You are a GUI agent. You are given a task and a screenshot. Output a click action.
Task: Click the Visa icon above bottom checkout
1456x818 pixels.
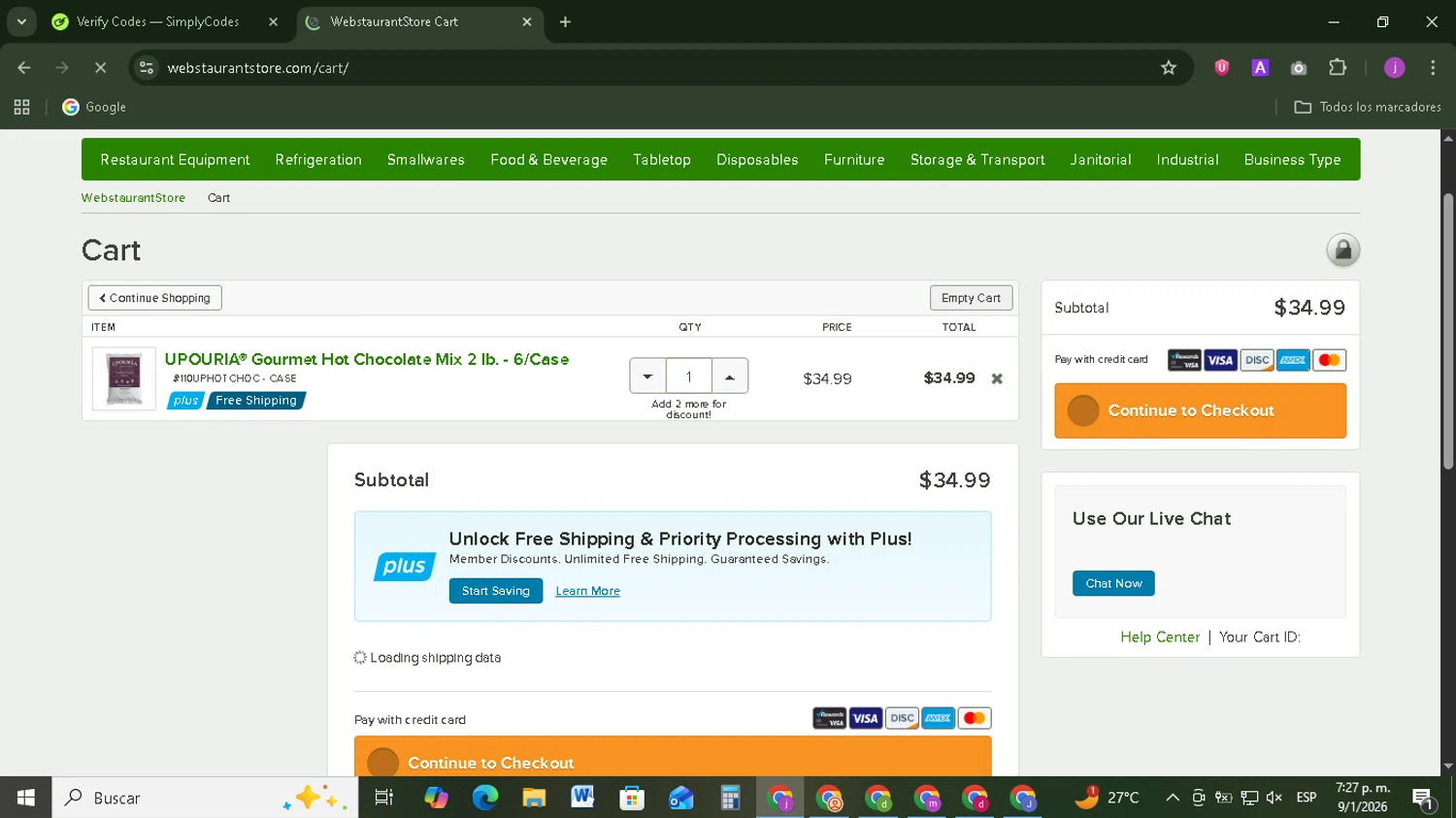click(865, 718)
